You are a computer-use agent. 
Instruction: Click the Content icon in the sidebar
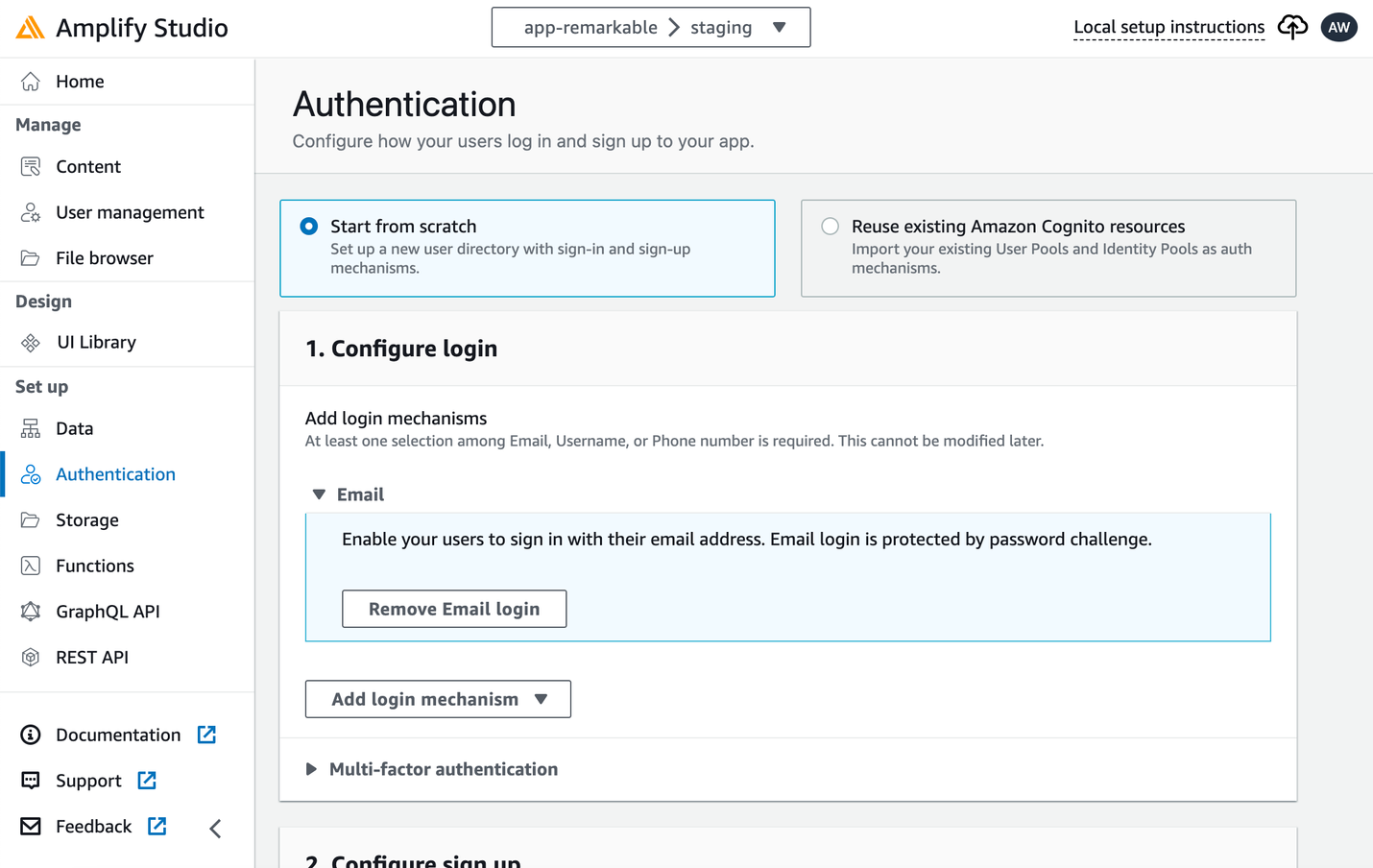pos(31,167)
